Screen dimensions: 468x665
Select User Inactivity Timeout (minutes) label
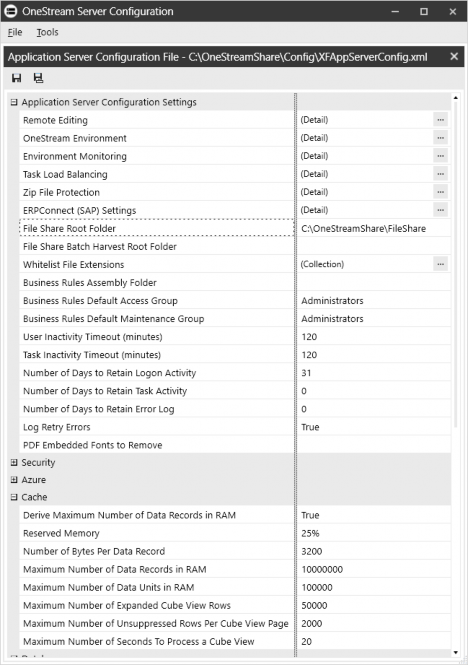click(x=92, y=337)
